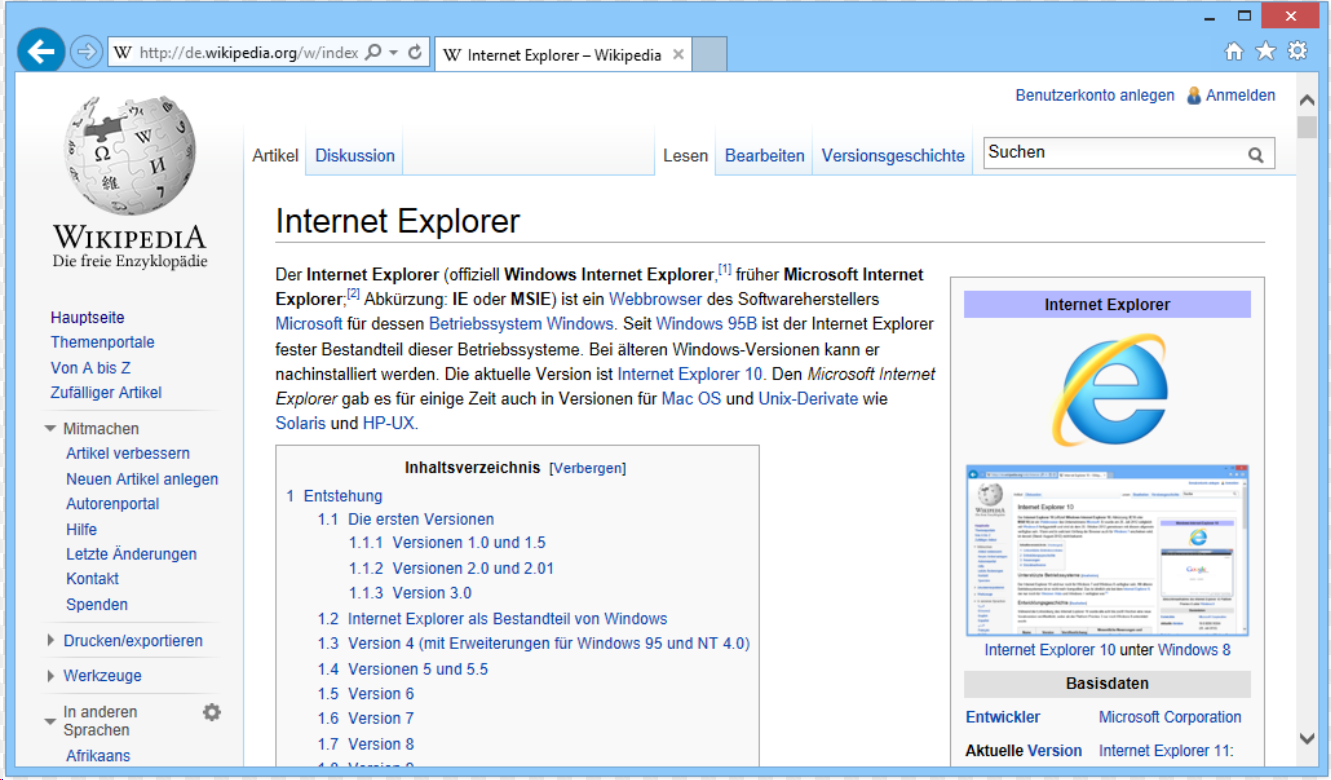Open the Internet Explorer 10 screenshot thumbnail
Image resolution: width=1331 pixels, height=780 pixels.
1108,550
